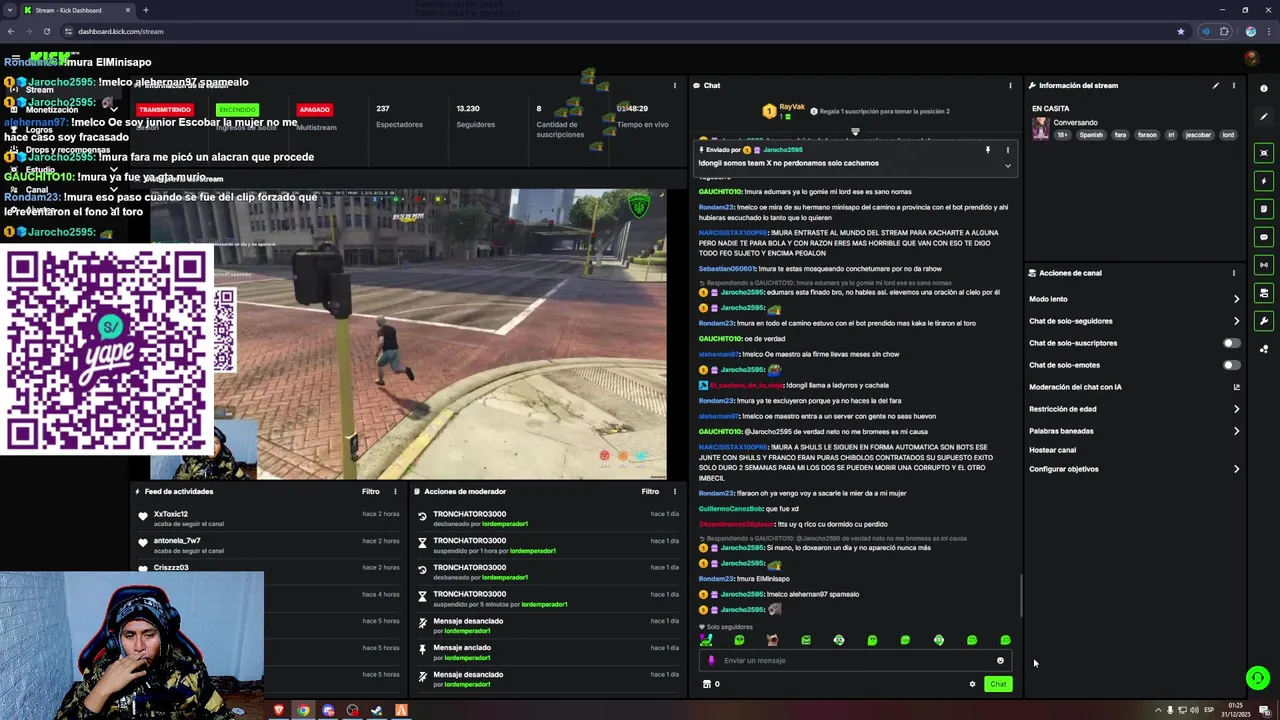Image resolution: width=1280 pixels, height=720 pixels.
Task: Click the browser address bar
Action: pyautogui.click(x=620, y=31)
